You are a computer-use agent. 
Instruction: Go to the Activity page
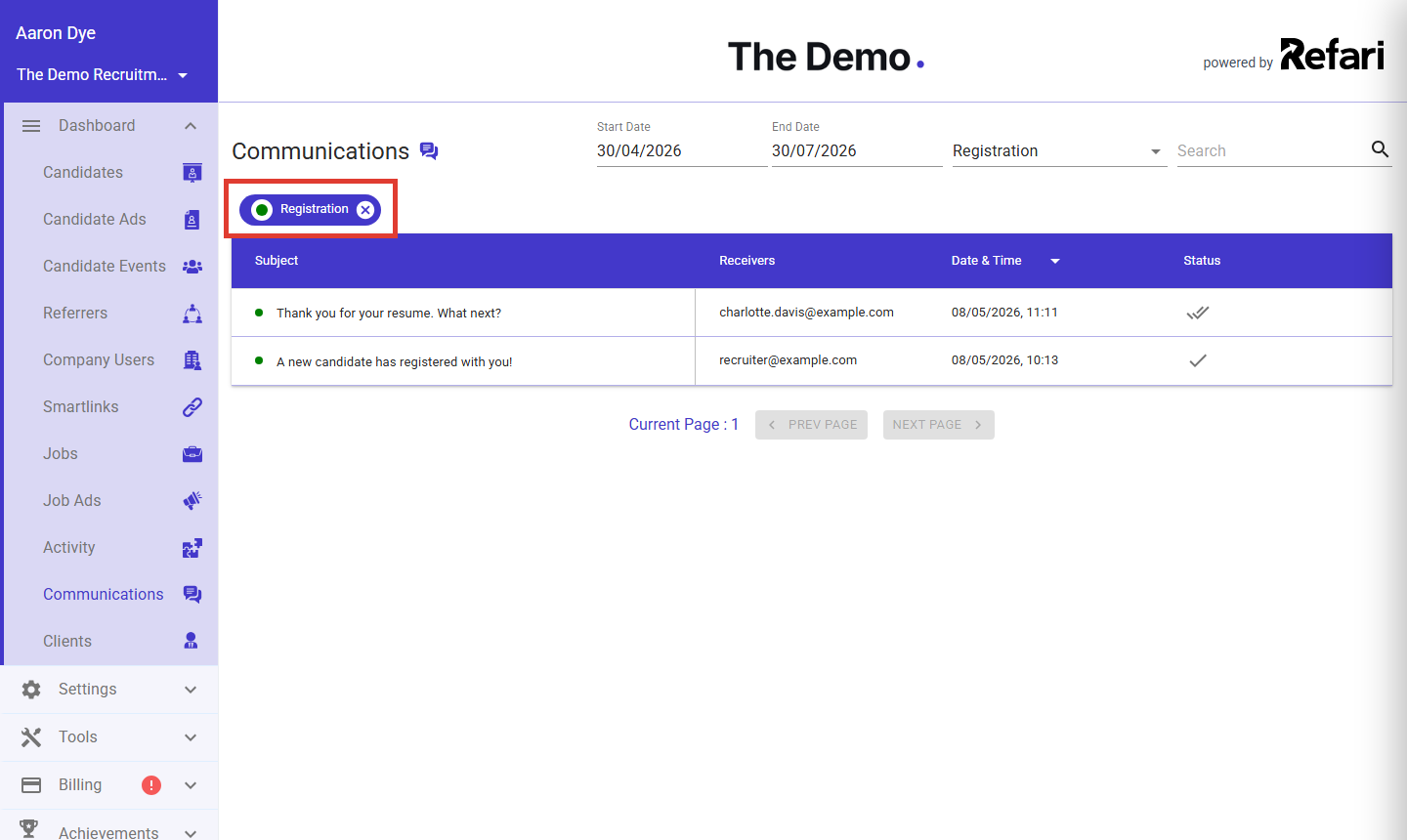point(69,548)
